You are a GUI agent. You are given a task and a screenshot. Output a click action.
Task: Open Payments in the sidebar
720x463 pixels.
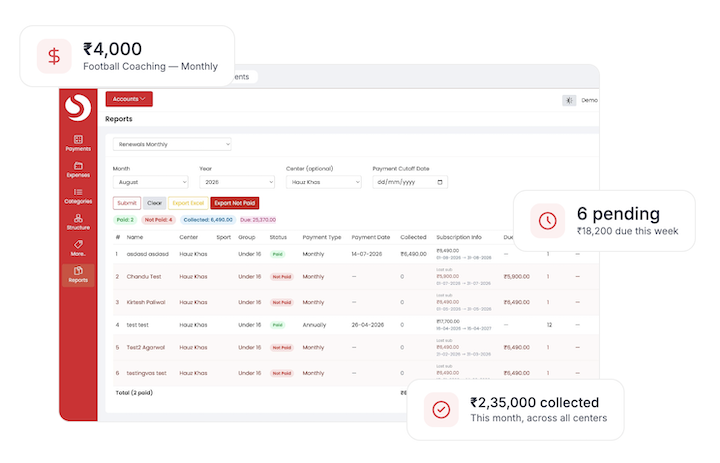tap(78, 143)
